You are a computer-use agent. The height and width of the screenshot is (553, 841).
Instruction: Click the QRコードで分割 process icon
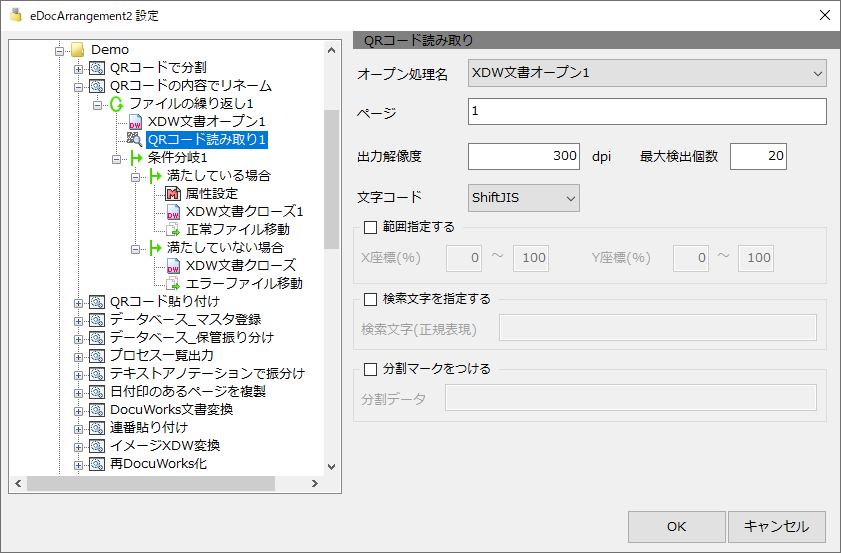tap(97, 68)
